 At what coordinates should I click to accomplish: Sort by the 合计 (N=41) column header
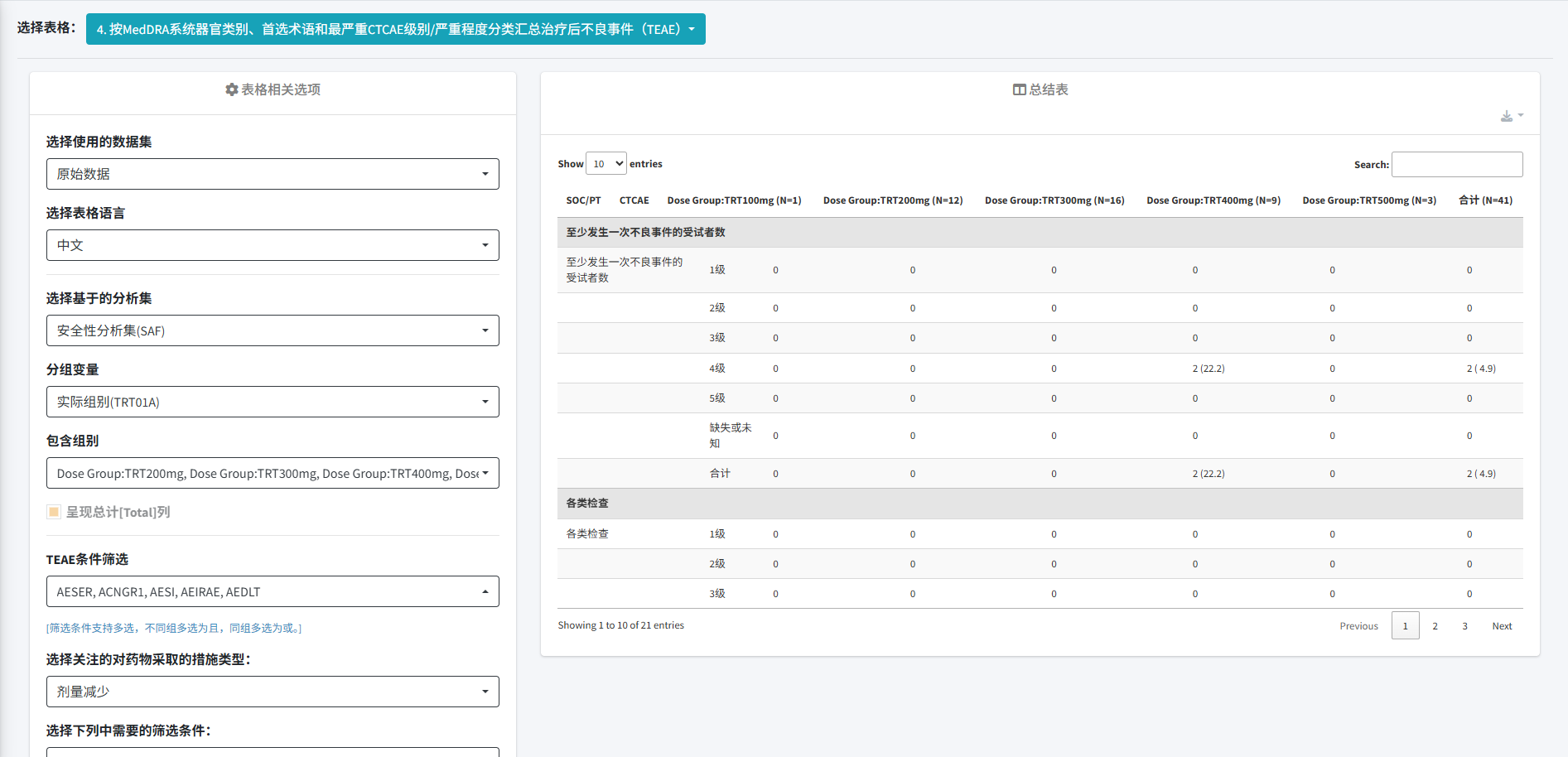[x=1484, y=200]
